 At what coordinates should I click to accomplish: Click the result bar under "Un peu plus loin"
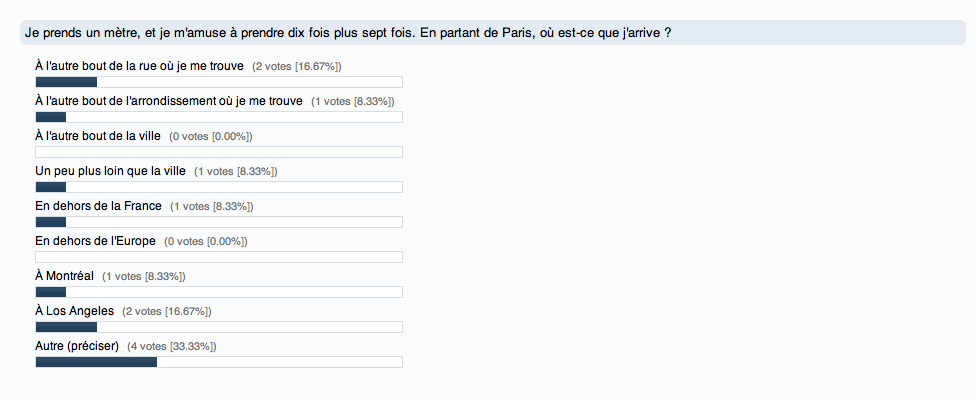[x=218, y=187]
